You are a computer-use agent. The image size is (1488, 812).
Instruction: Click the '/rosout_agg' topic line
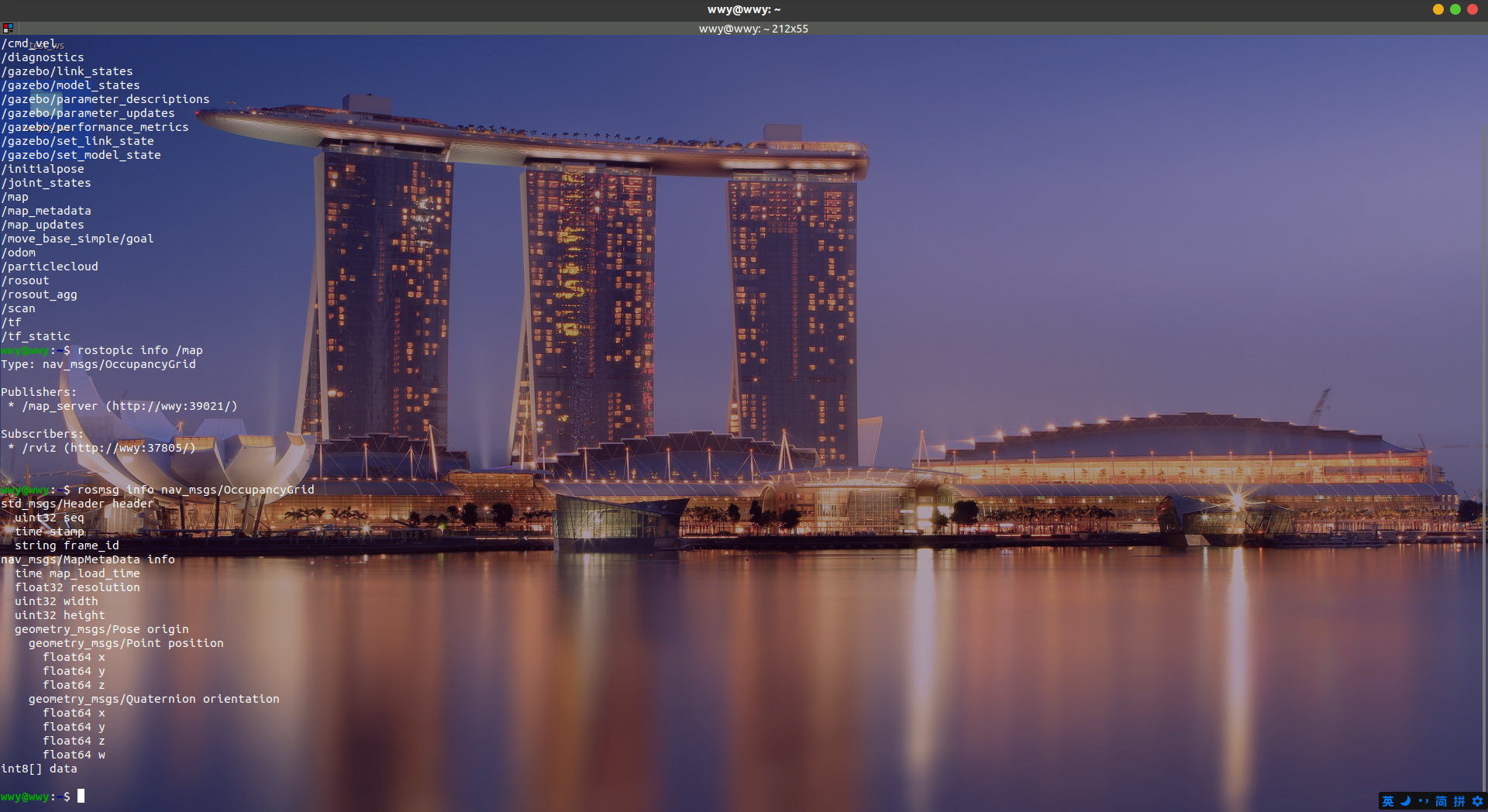(x=39, y=294)
